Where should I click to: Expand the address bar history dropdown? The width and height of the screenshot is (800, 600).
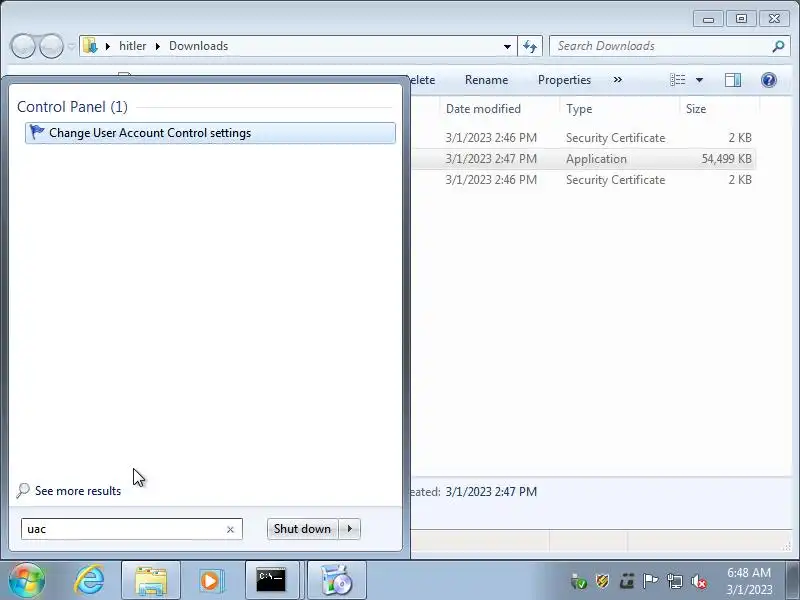click(x=507, y=46)
